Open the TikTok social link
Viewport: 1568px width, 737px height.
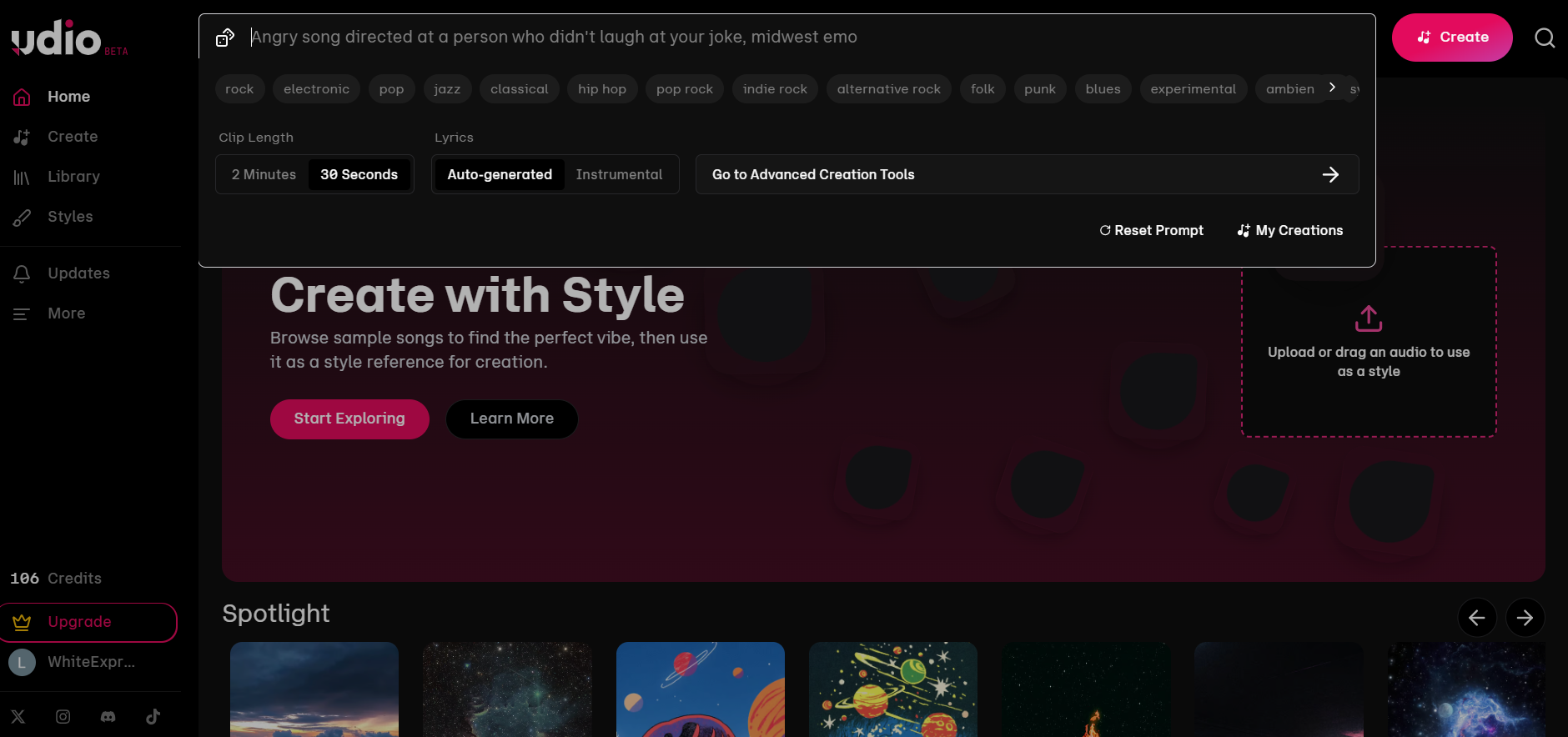153,716
